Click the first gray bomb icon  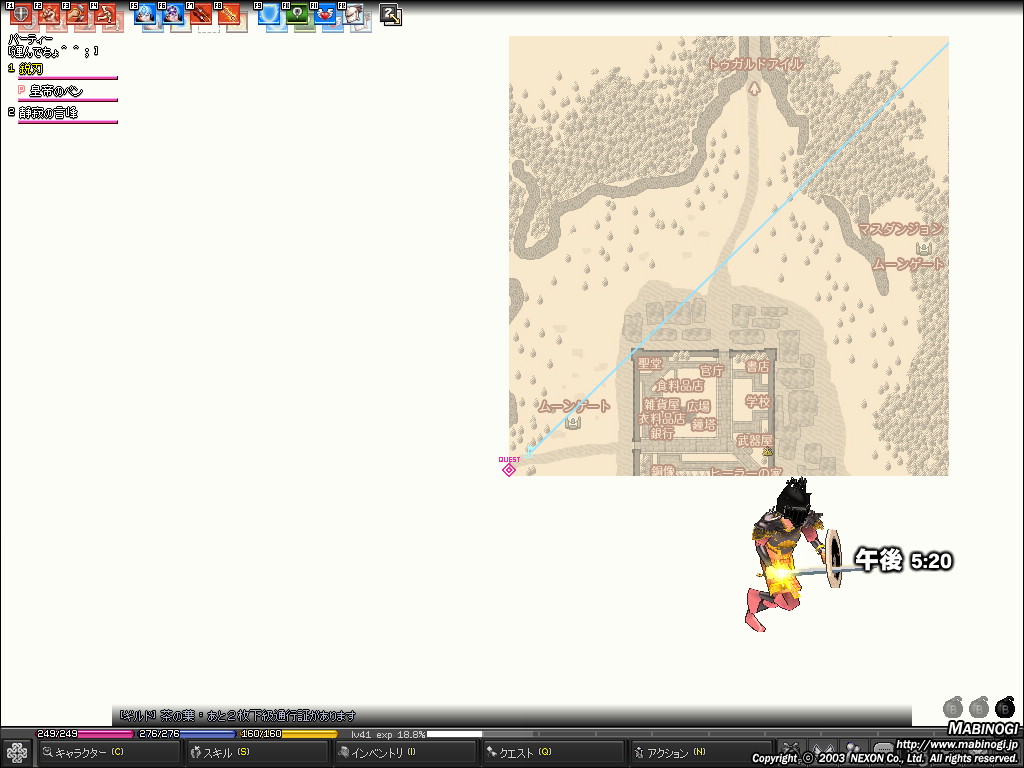pyautogui.click(x=953, y=707)
